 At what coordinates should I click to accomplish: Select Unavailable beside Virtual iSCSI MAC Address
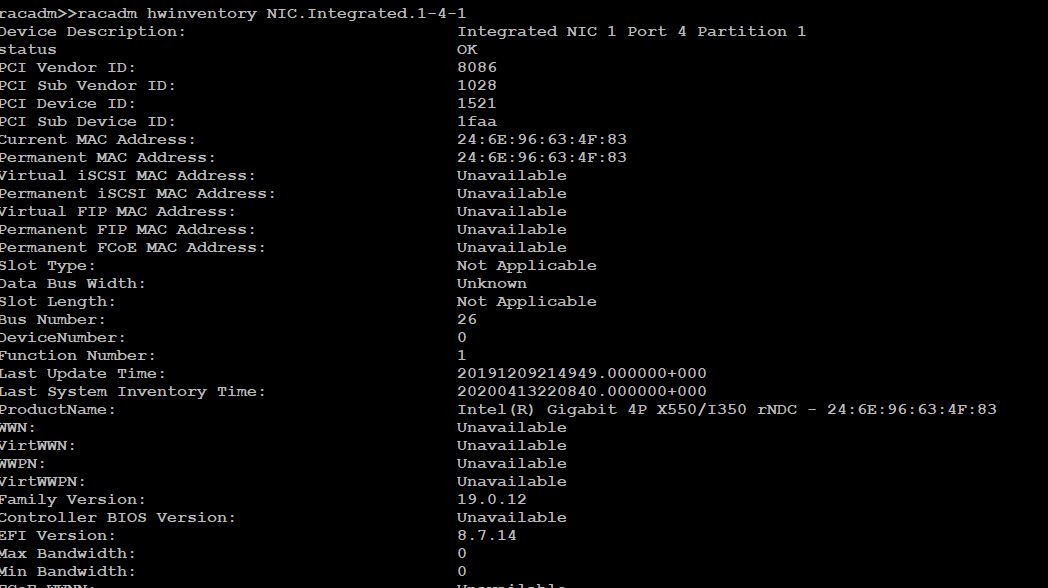[x=512, y=176]
